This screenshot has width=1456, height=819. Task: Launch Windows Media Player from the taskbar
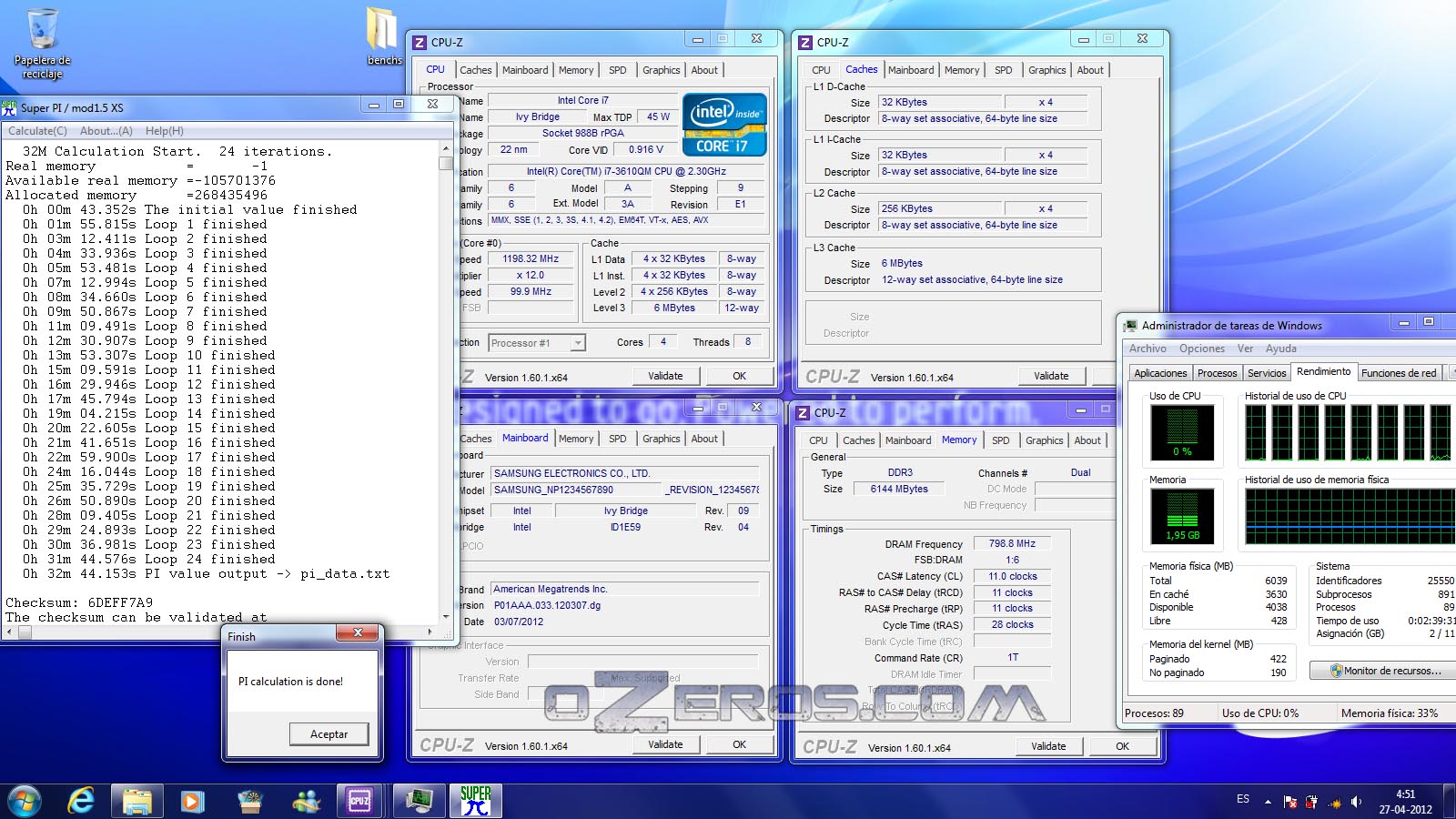pyautogui.click(x=191, y=801)
